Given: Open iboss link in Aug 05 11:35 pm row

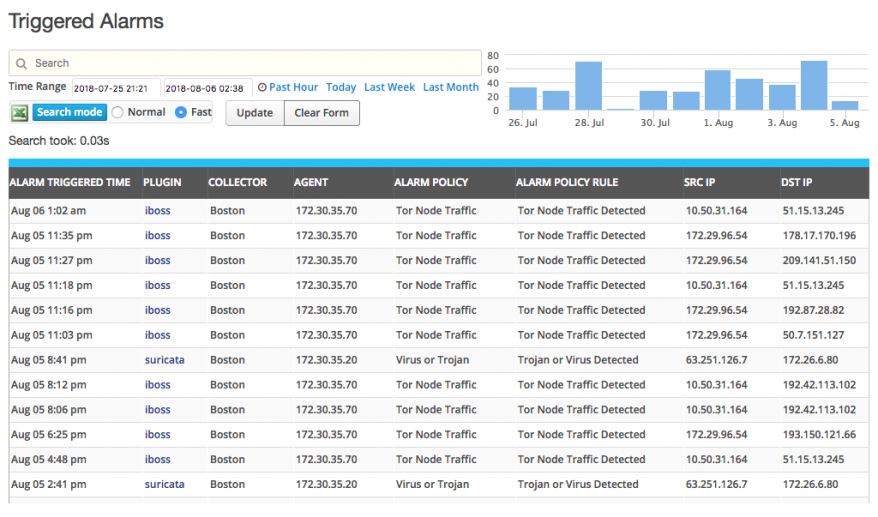Looking at the screenshot, I should (x=157, y=235).
